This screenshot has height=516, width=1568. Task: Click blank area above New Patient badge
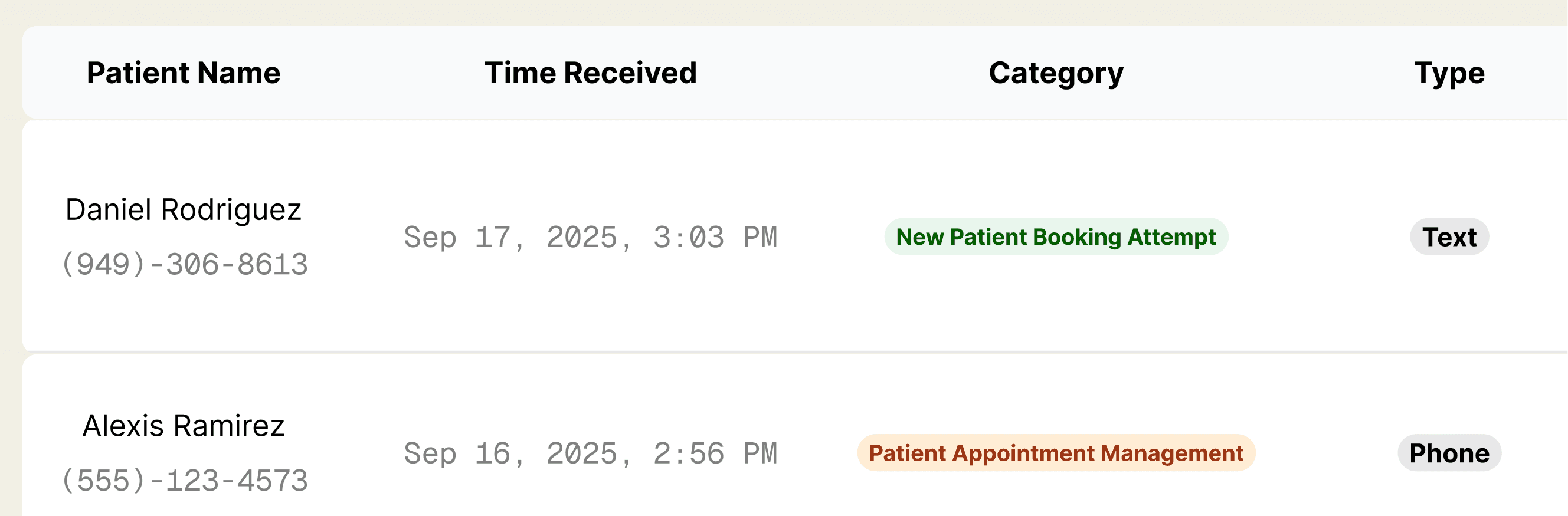[1056, 170]
